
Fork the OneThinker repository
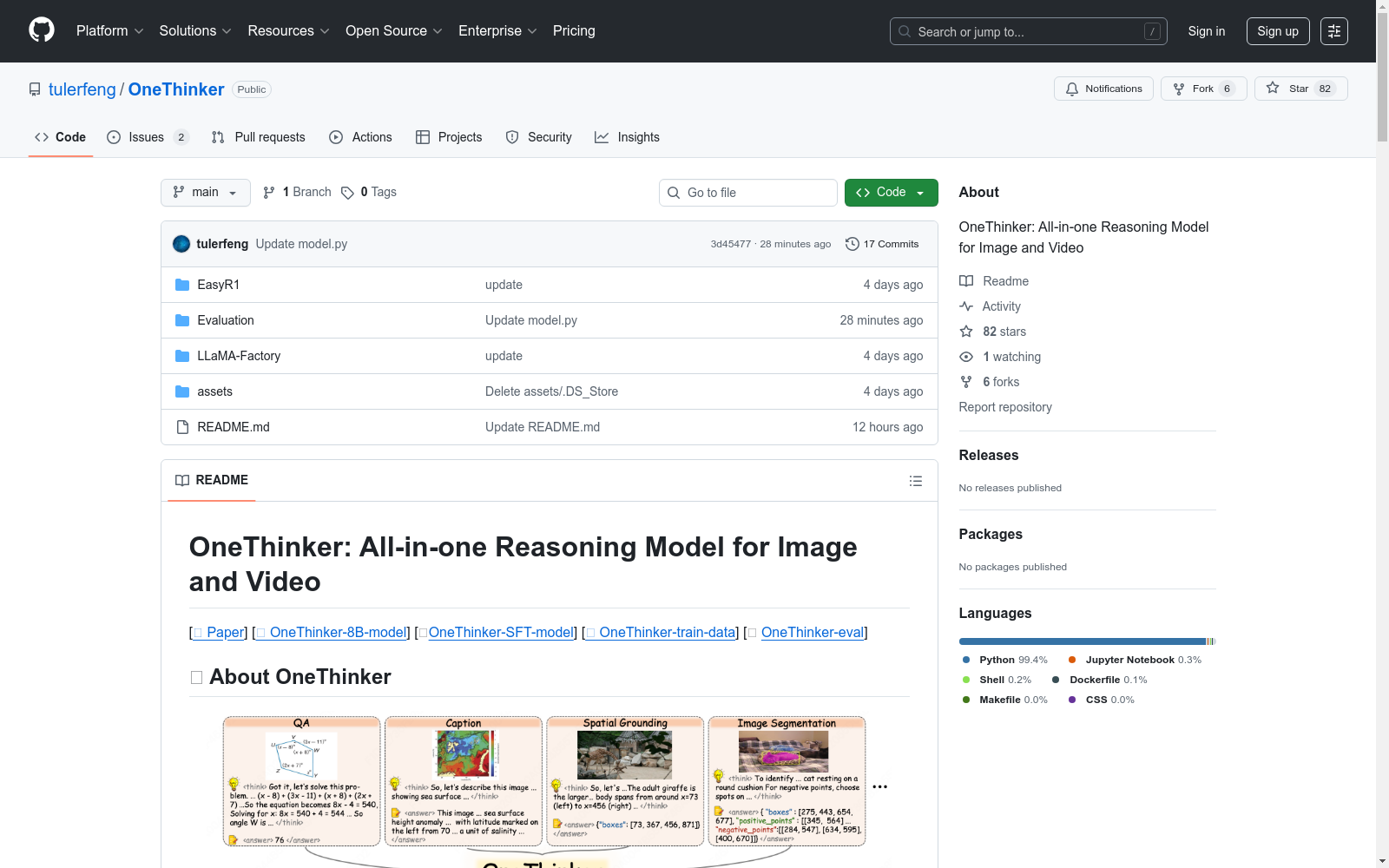[x=1204, y=89]
